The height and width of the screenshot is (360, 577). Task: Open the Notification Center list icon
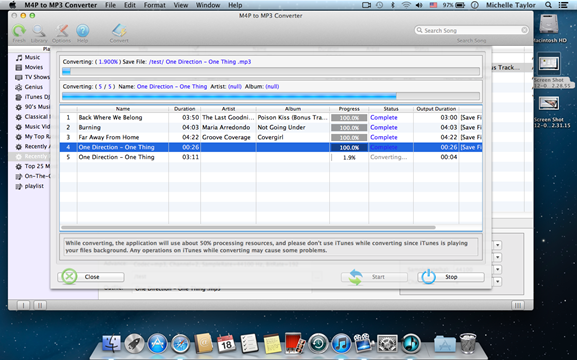coord(563,5)
